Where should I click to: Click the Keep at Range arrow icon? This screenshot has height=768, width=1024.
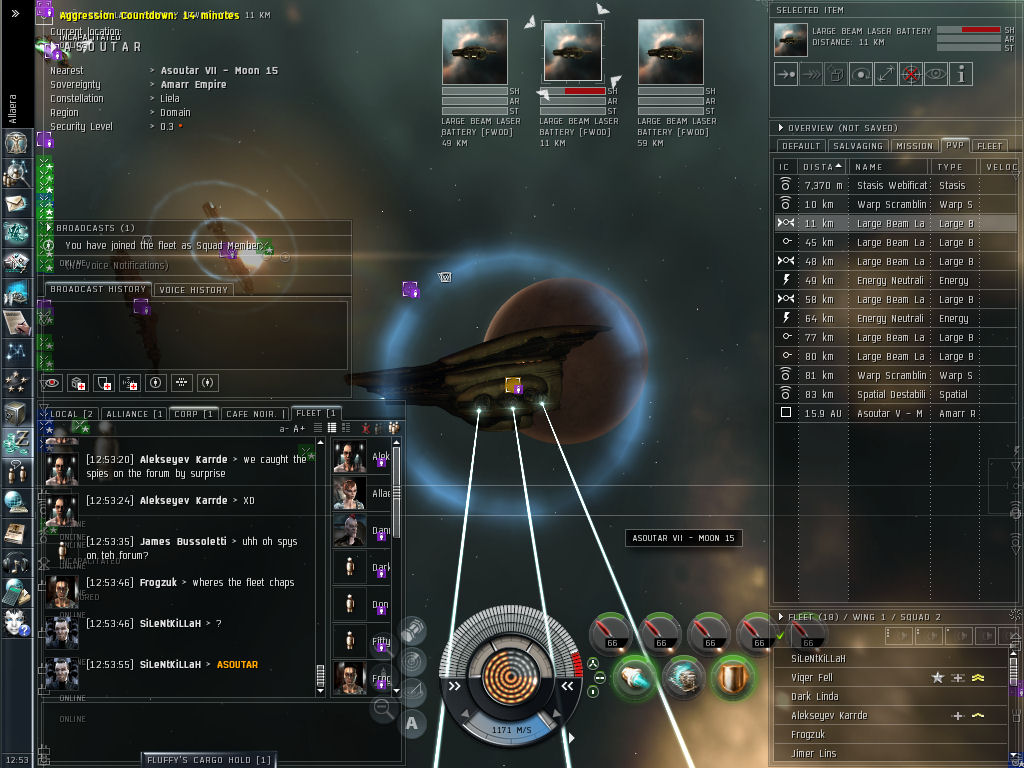[886, 74]
